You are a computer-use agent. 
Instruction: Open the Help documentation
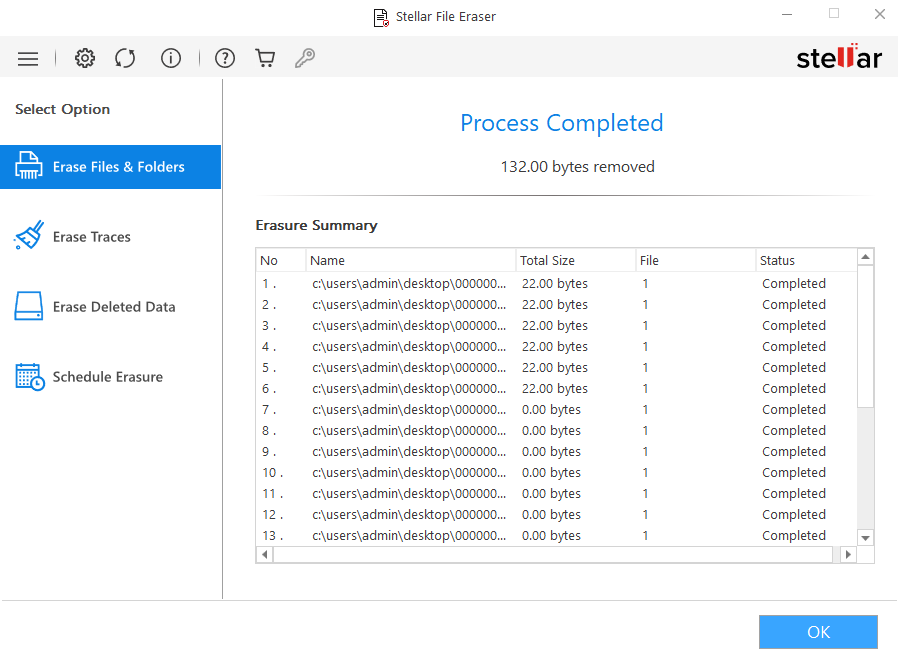(x=225, y=58)
